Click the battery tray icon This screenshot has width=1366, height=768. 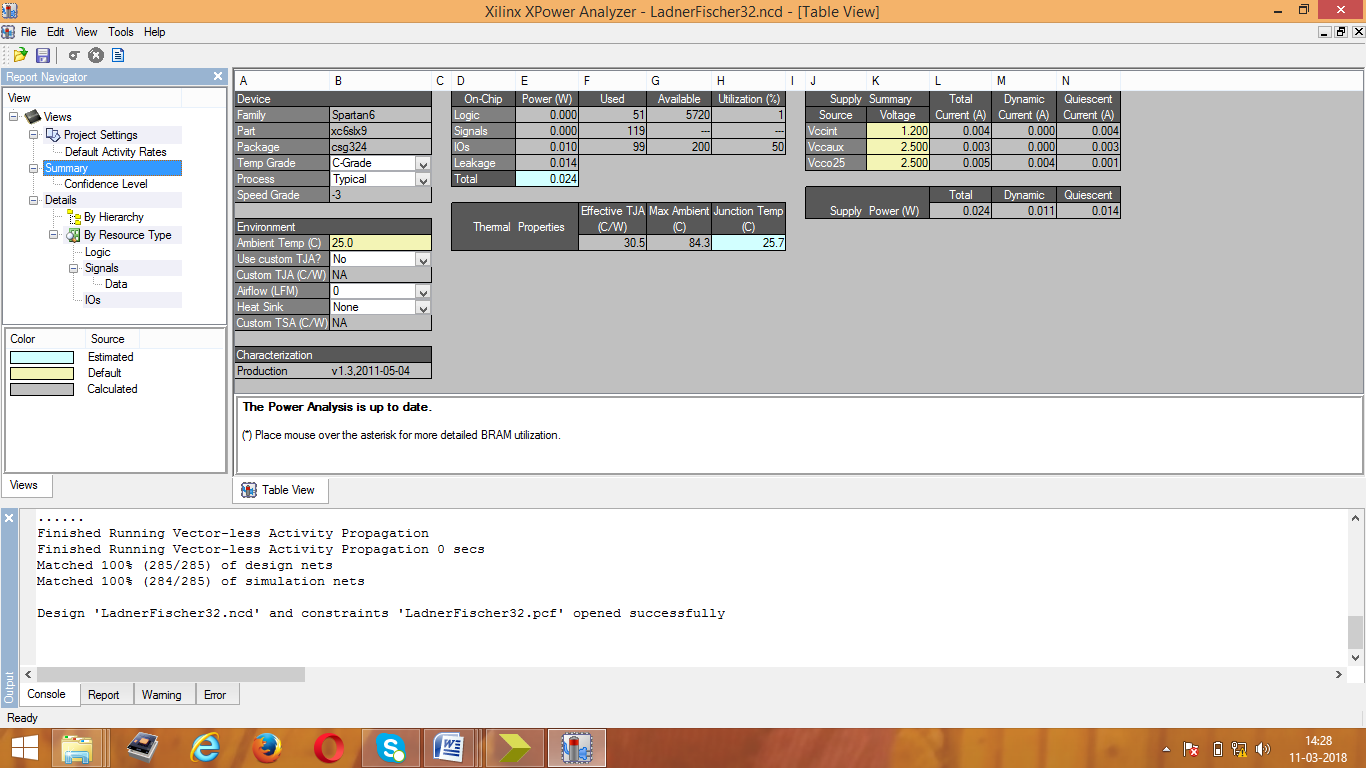tap(1217, 748)
